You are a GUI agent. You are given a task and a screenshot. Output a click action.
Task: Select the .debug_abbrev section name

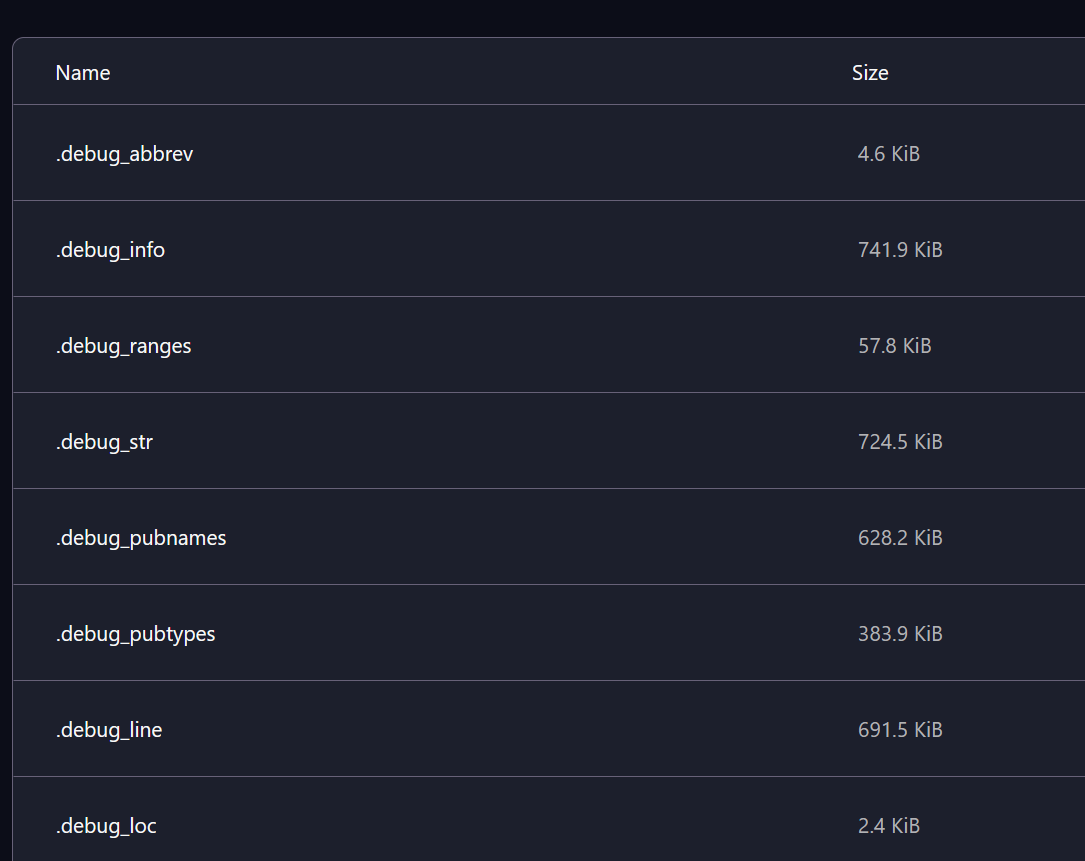[x=124, y=154]
